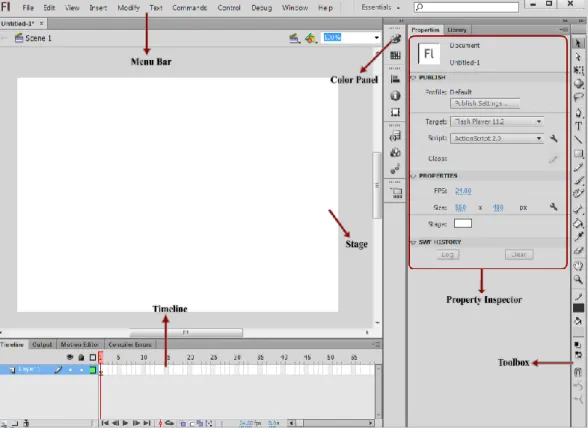The image size is (588, 428).
Task: Select the Eyedropper tool
Action: [578, 237]
